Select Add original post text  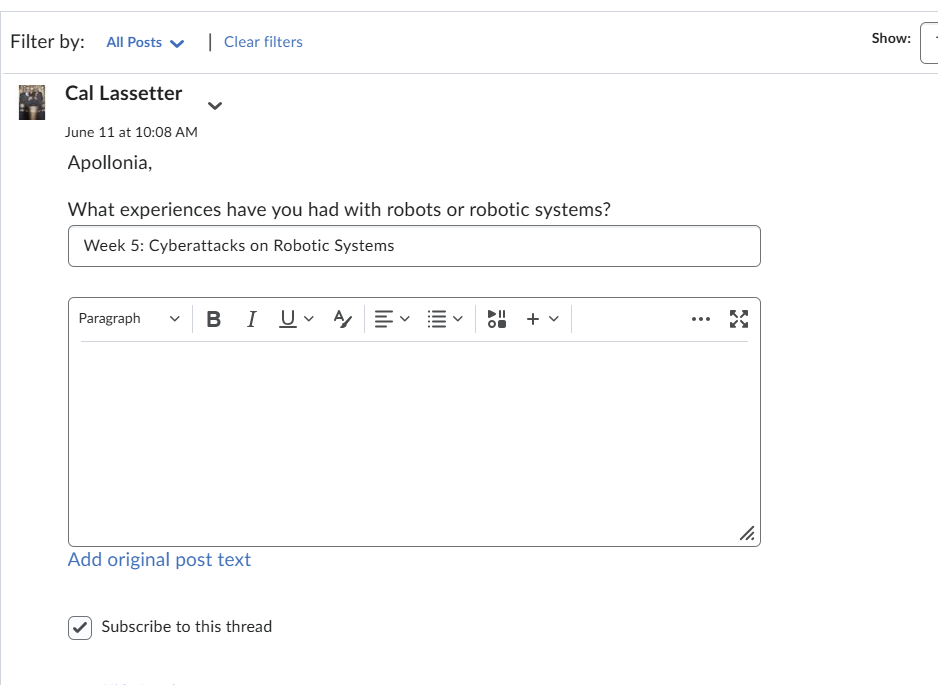click(159, 559)
